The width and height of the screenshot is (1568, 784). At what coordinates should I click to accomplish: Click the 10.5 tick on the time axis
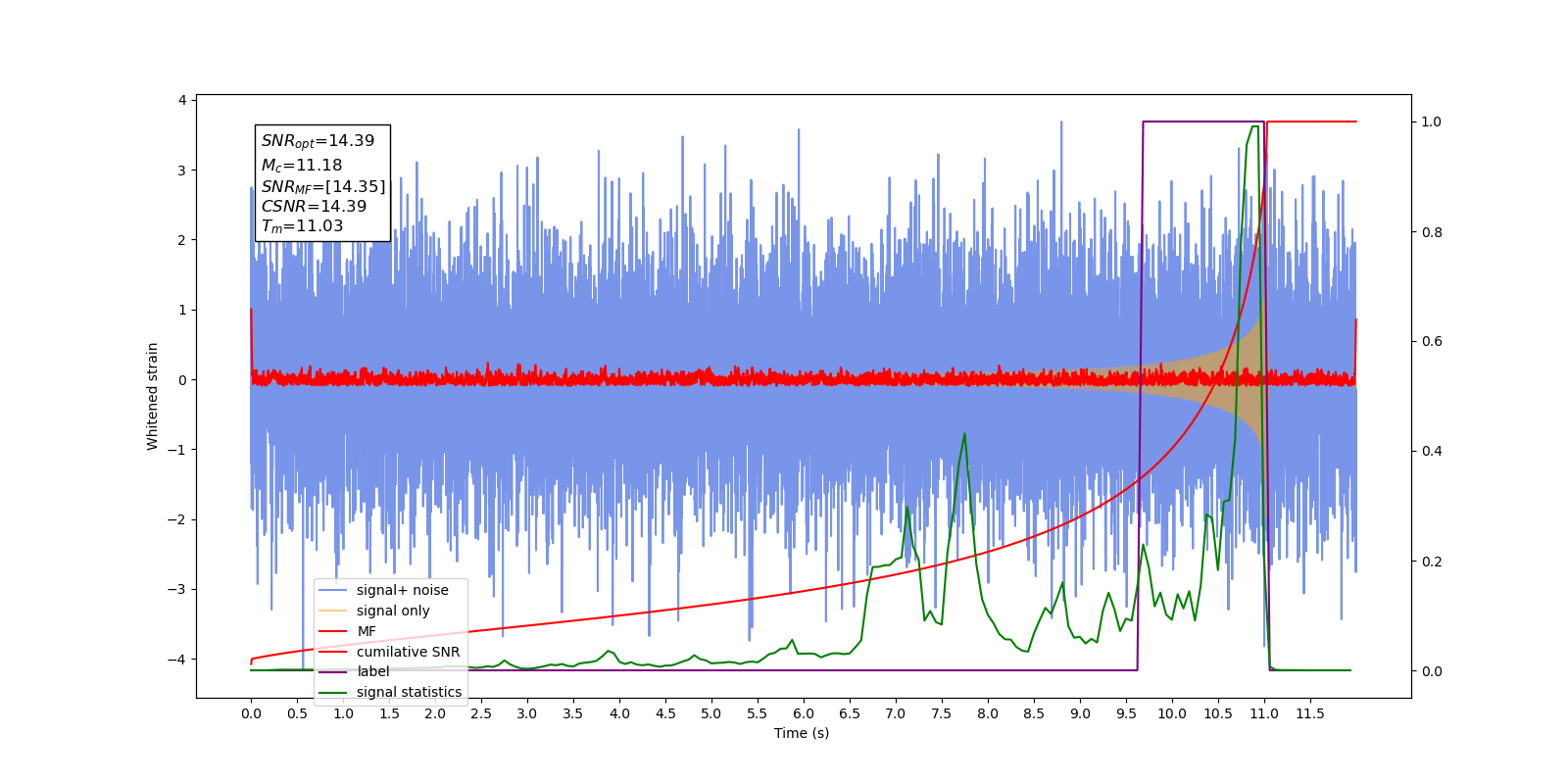pos(1218,713)
